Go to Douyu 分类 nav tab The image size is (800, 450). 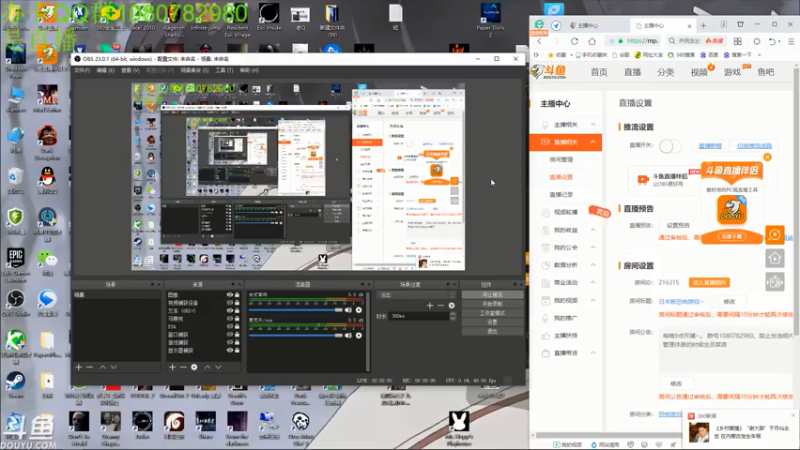click(665, 72)
